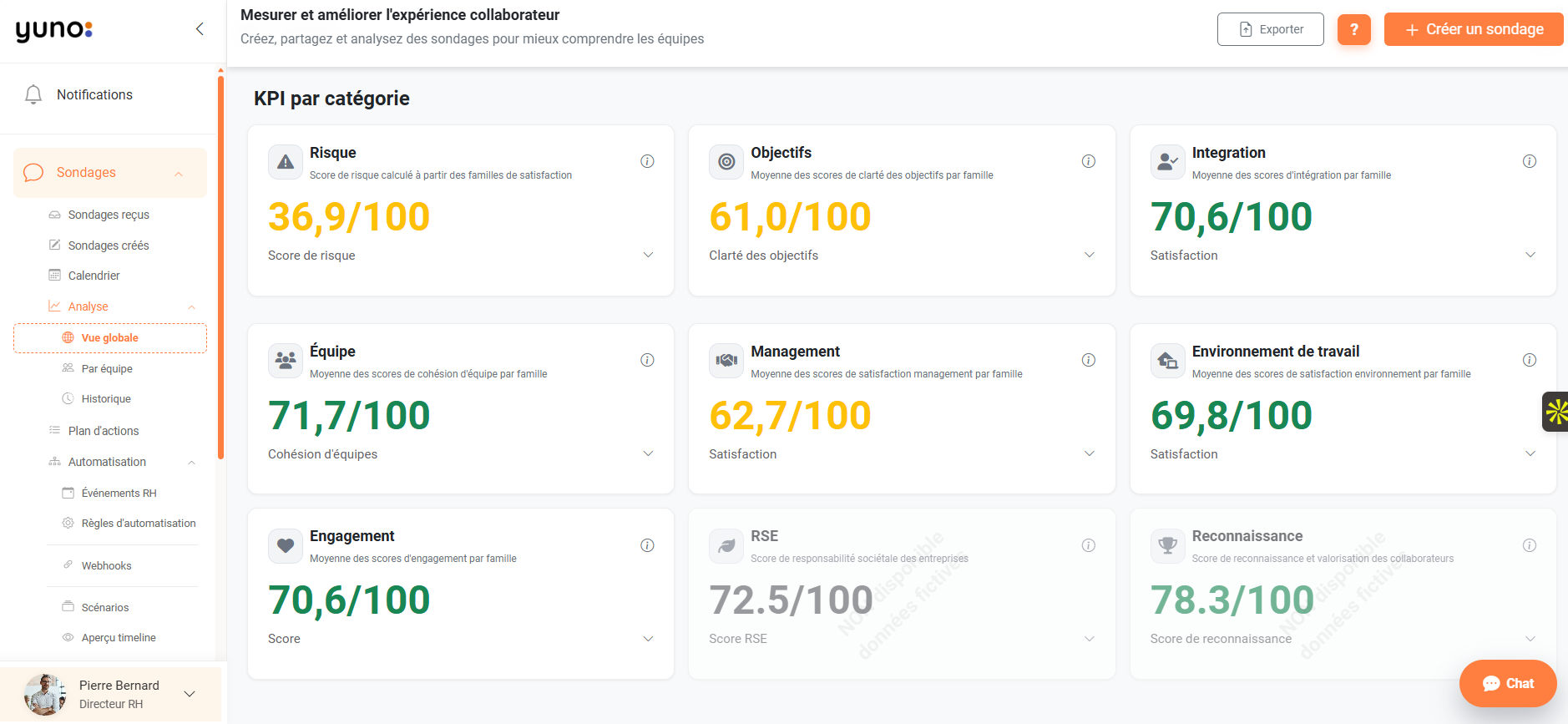Click the Équipe group icon
The image size is (1568, 724).
286,361
